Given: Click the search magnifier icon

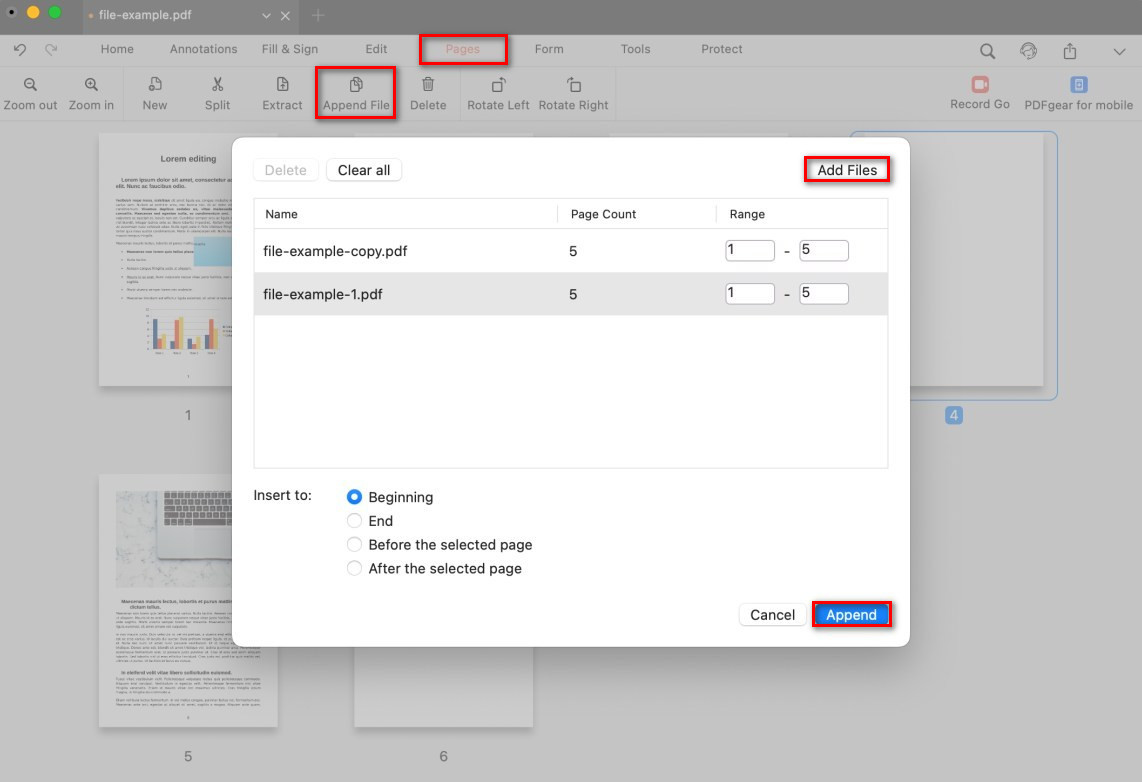Looking at the screenshot, I should click(987, 51).
